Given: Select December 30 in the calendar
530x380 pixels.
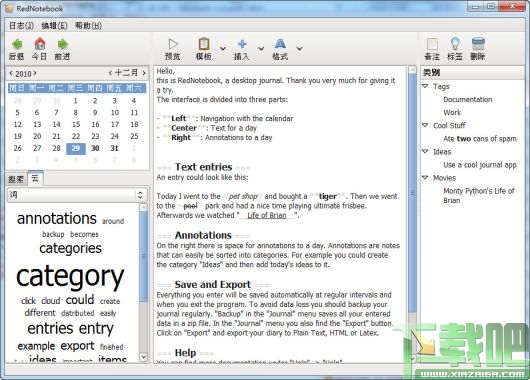Looking at the screenshot, I should pyautogui.click(x=95, y=148).
